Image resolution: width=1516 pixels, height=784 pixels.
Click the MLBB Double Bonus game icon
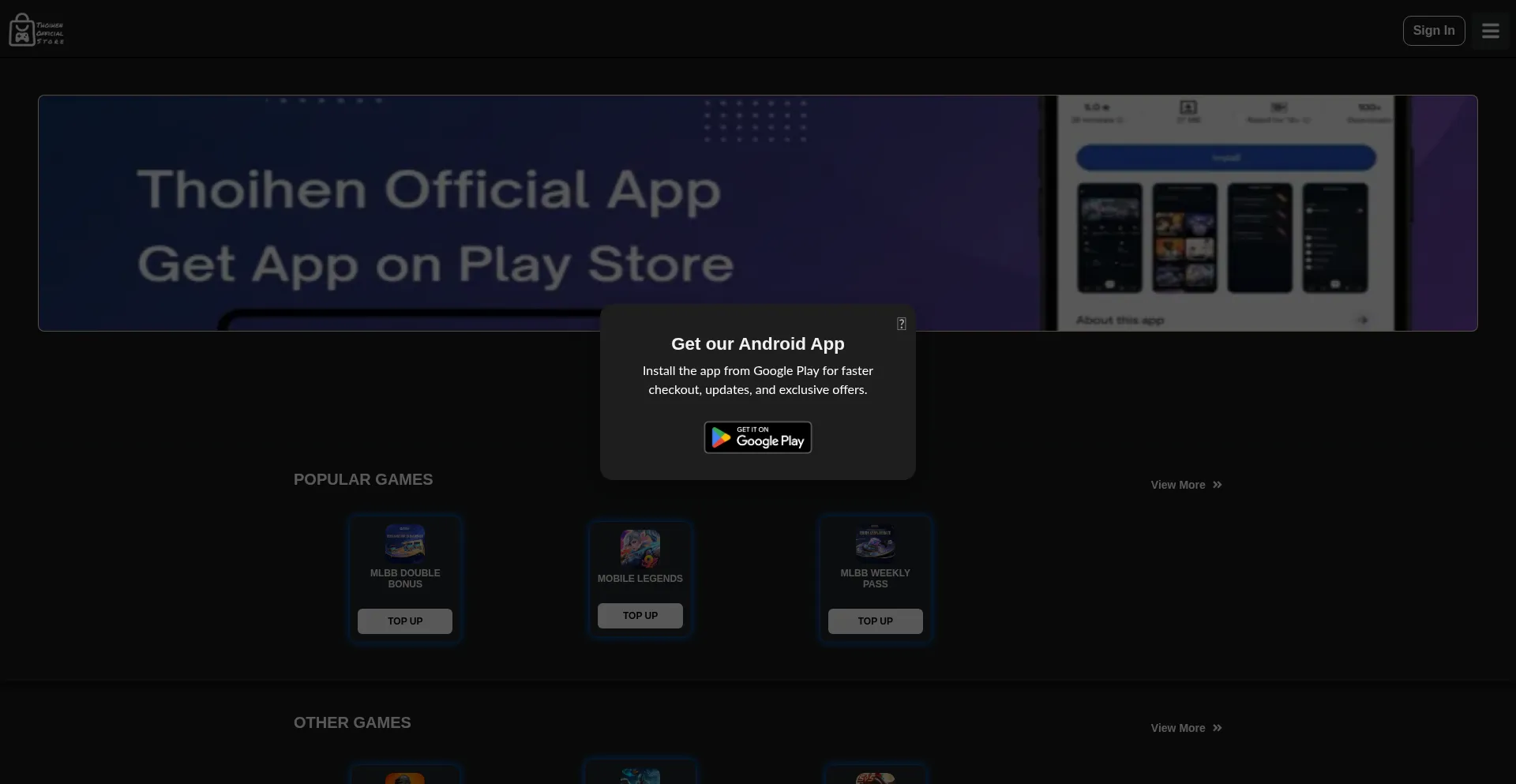pyautogui.click(x=405, y=542)
